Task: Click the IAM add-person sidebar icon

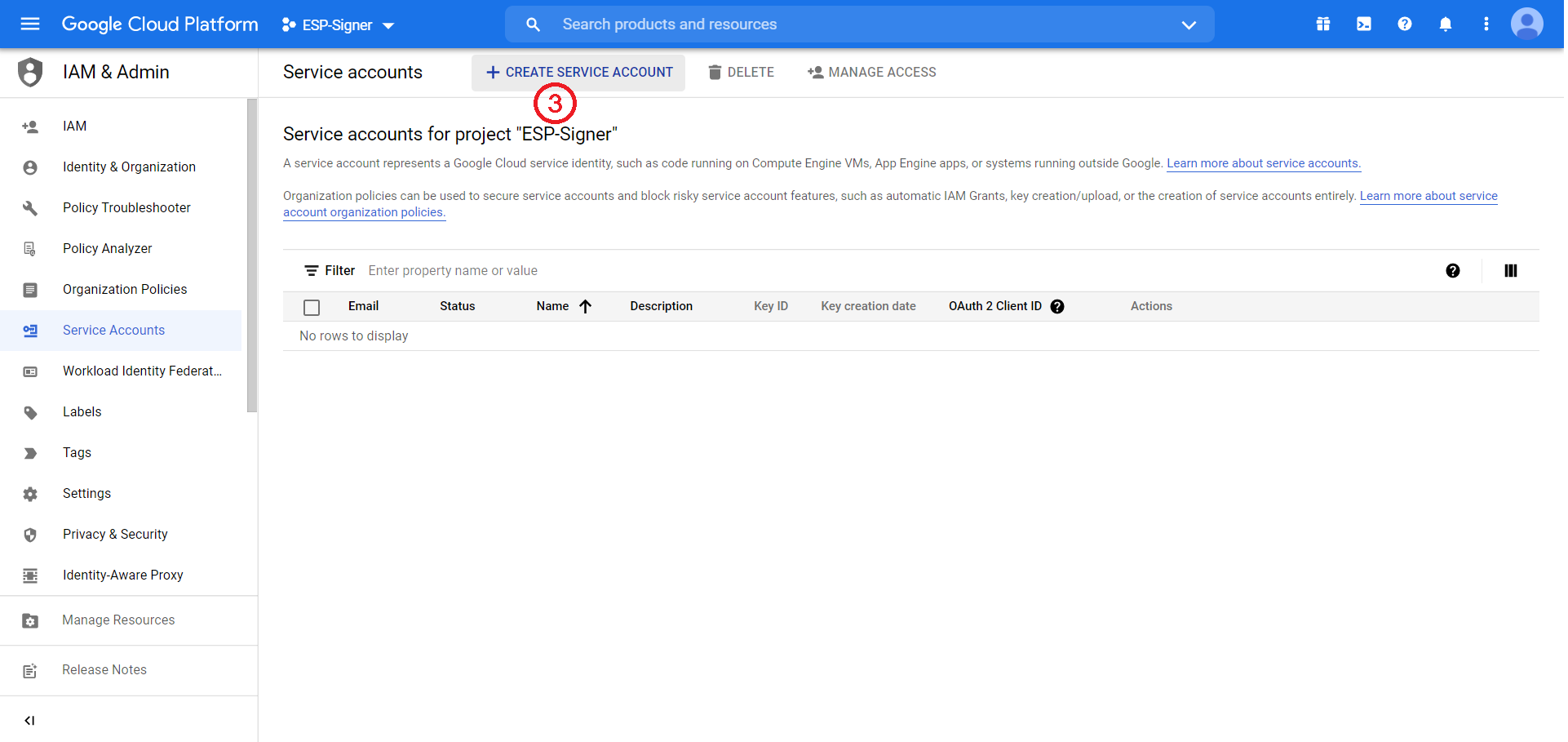Action: (30, 127)
